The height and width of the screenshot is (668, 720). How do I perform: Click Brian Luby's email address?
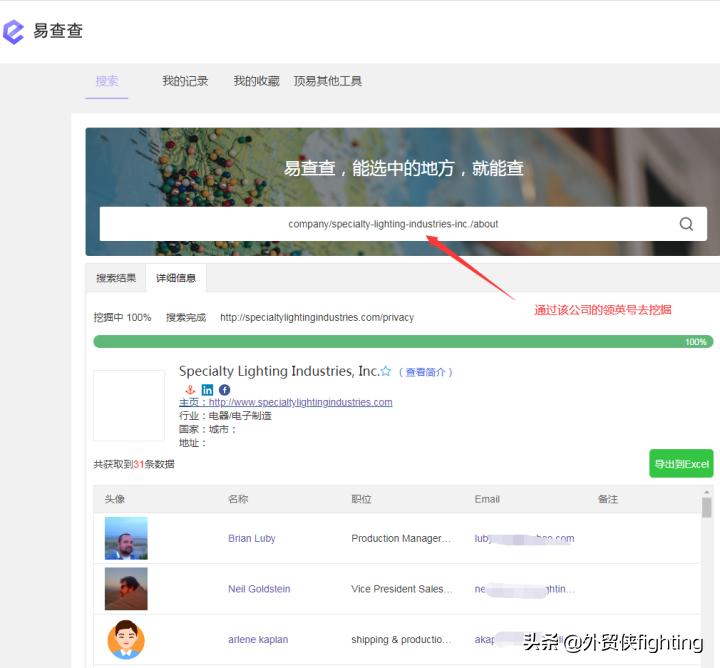click(524, 538)
